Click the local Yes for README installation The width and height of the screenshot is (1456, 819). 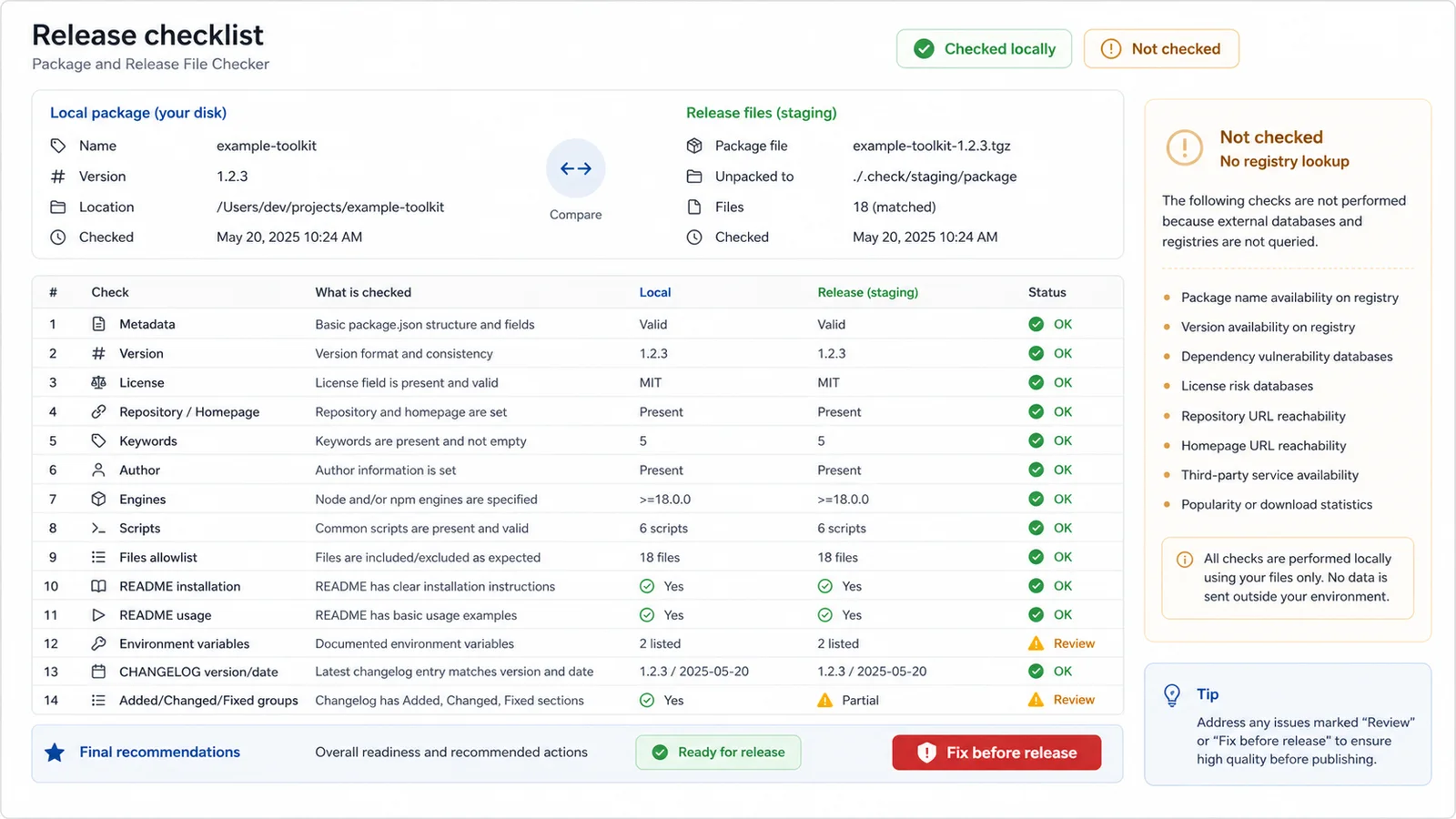[x=662, y=586]
